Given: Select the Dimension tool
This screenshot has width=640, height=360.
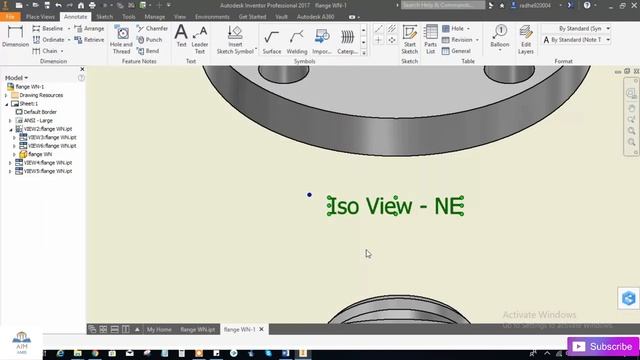Looking at the screenshot, I should (16, 36).
